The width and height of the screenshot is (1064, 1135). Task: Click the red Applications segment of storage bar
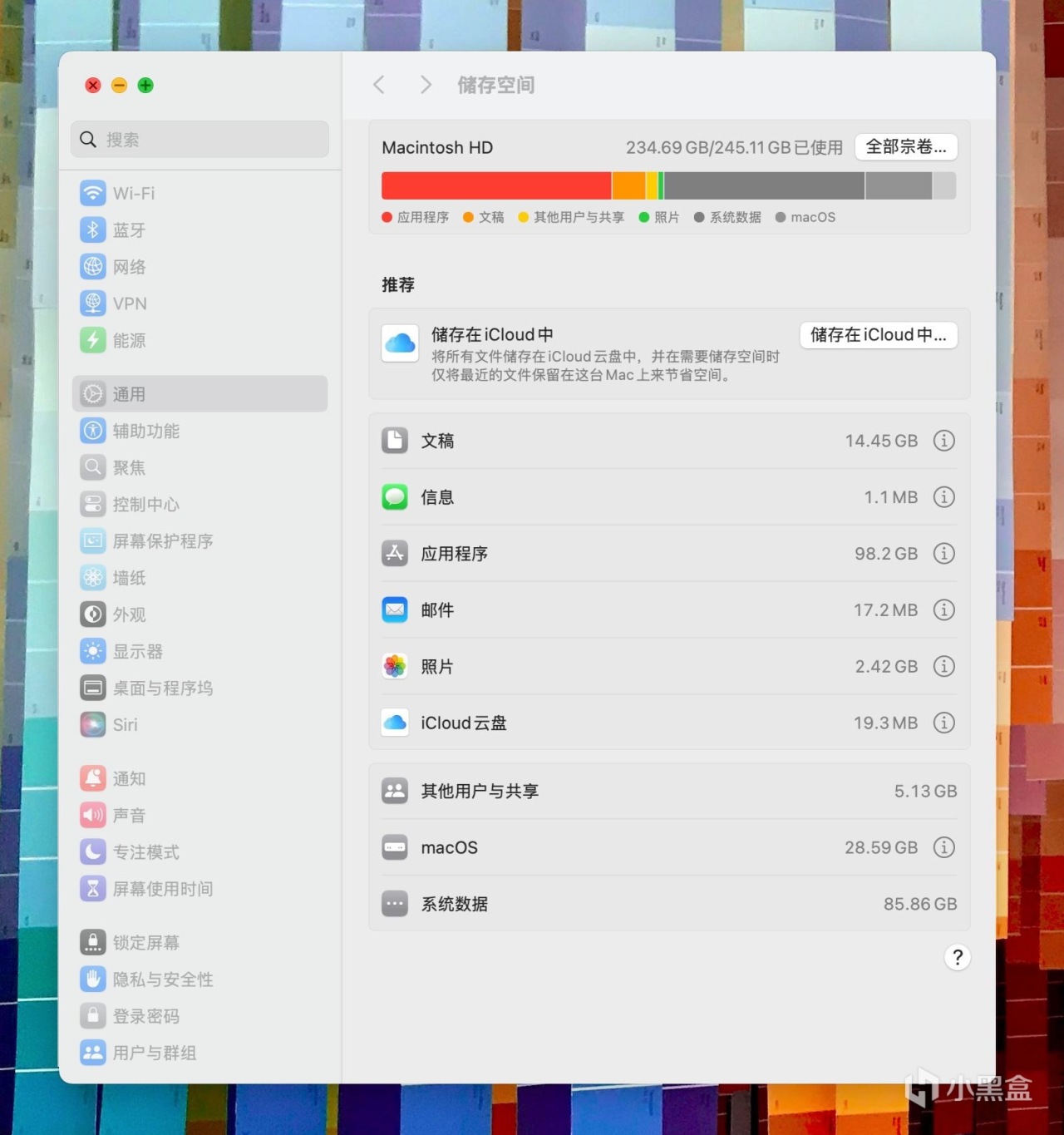(x=496, y=186)
